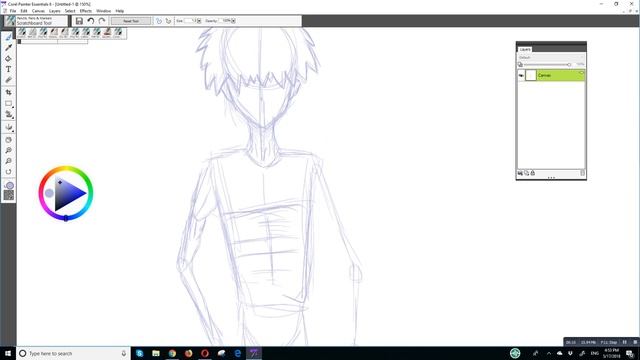The image size is (640, 360).
Task: Switch to the Layers panel tab
Action: coord(525,49)
